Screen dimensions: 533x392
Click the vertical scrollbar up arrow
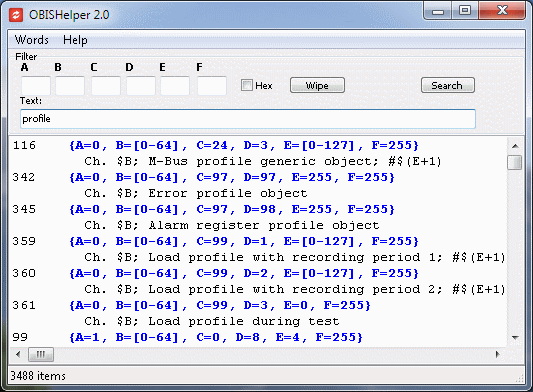pos(515,146)
